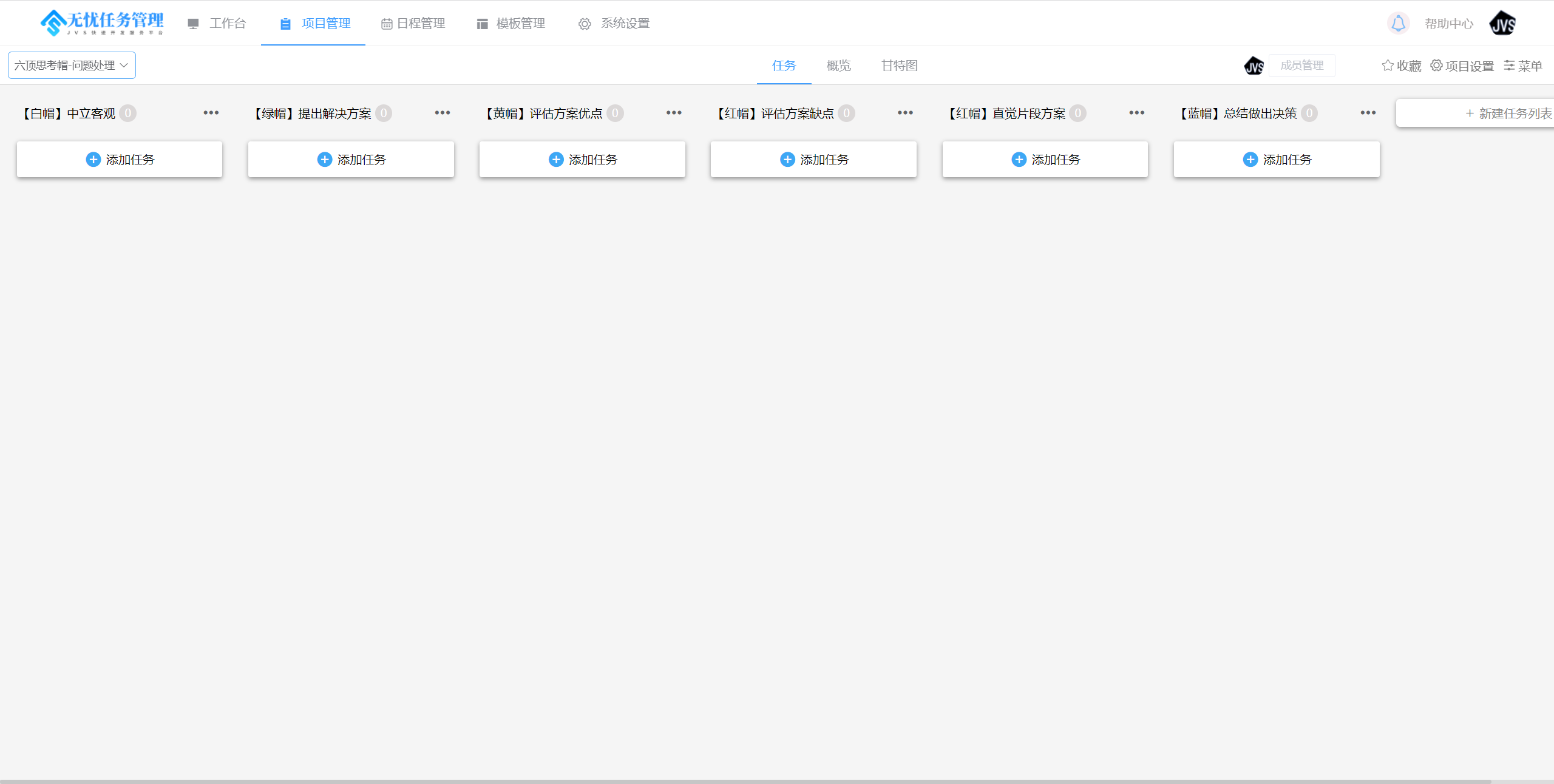Open more options for 【蓝帽】总结做出决策
Screen dimensions: 1554x784
pyautogui.click(x=1368, y=113)
